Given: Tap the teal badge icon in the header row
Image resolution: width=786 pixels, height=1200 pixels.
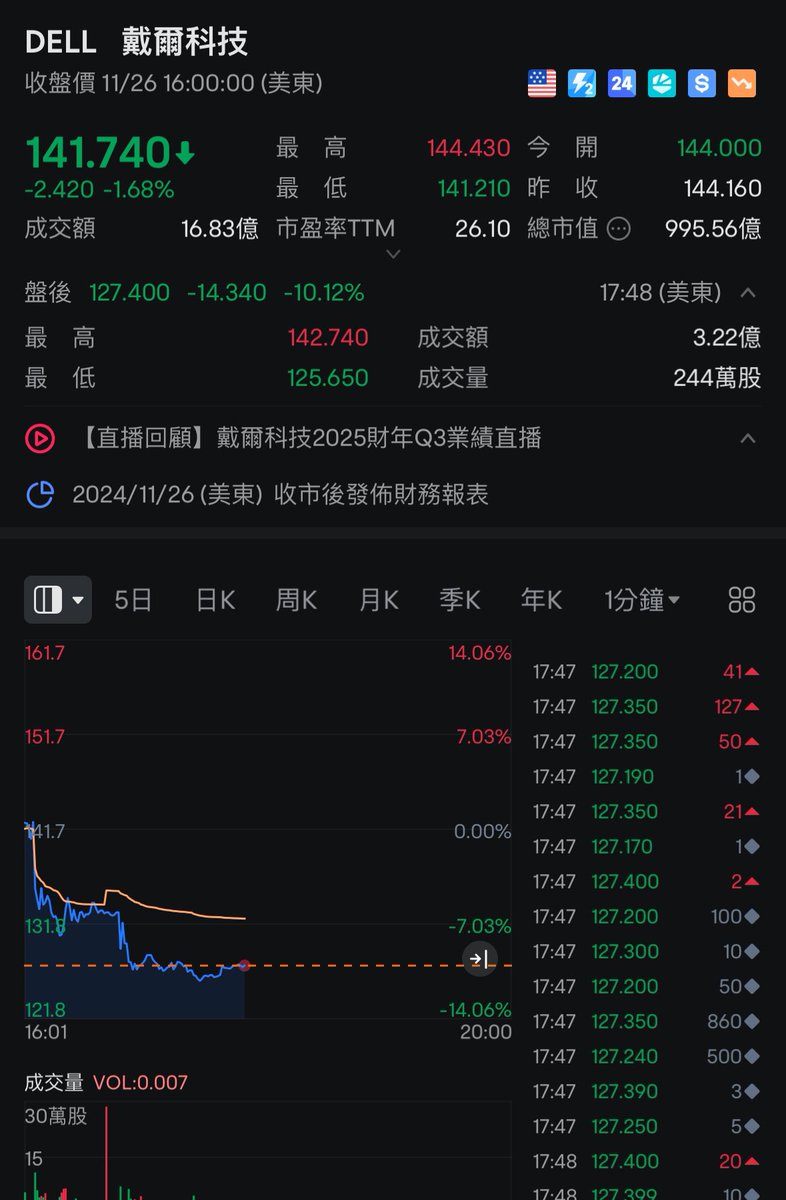Looking at the screenshot, I should click(x=662, y=83).
